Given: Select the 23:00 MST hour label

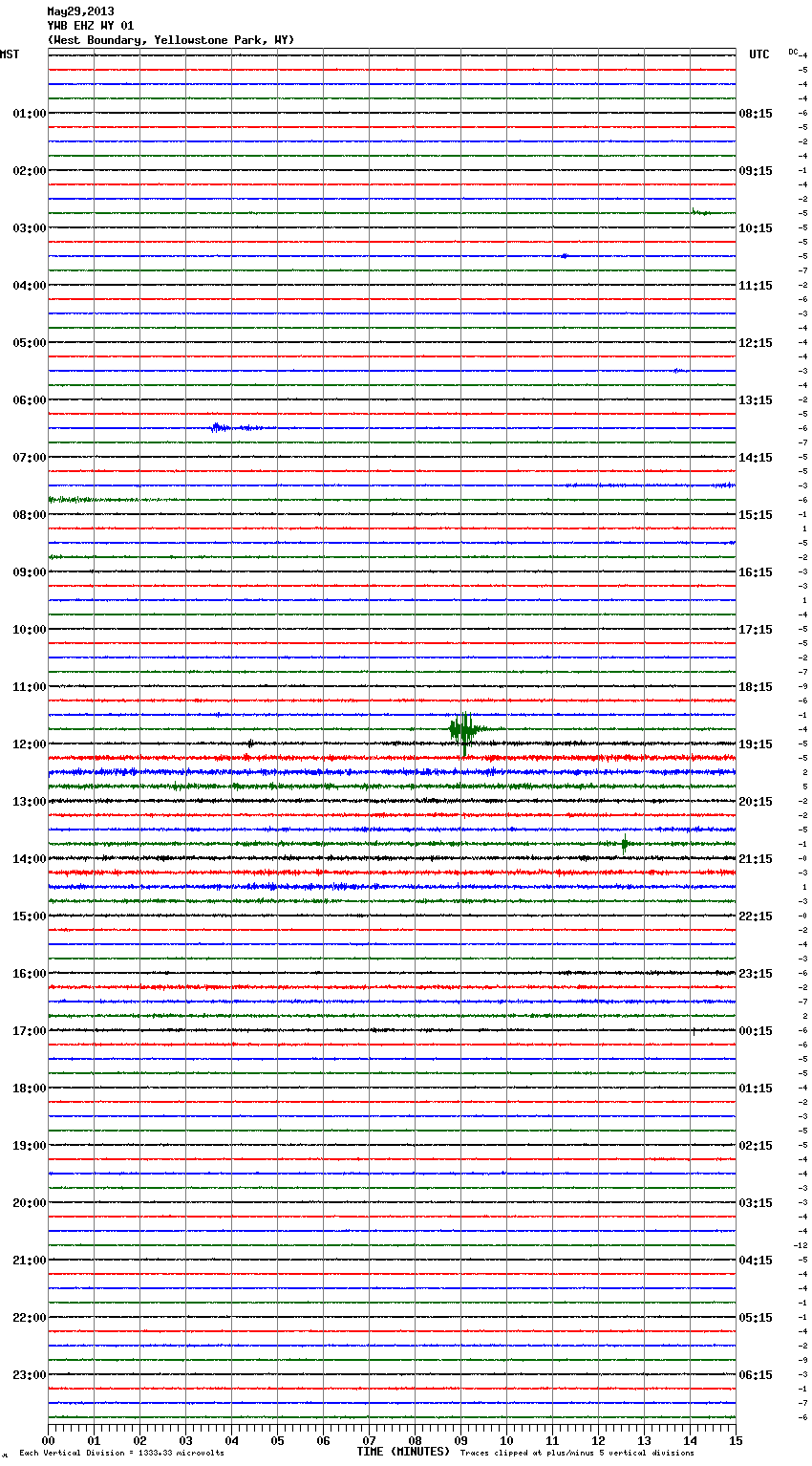Looking at the screenshot, I should (30, 1375).
